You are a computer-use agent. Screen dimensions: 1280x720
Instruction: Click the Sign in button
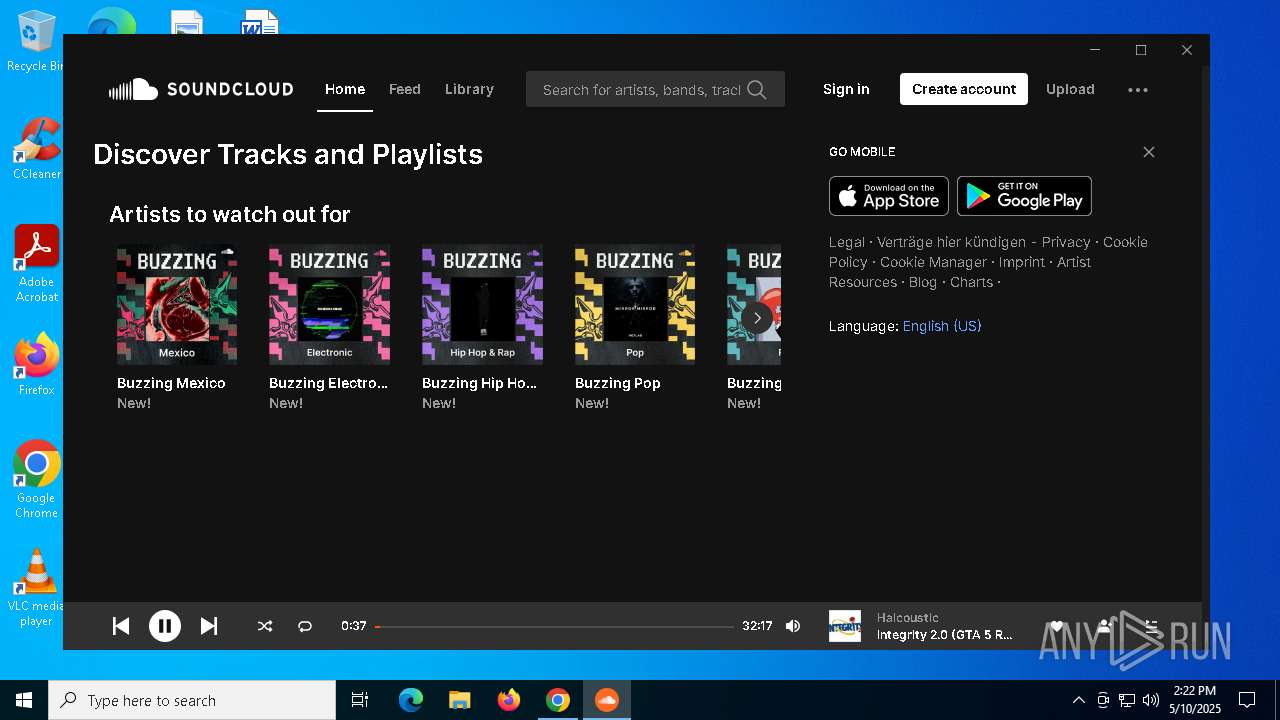pos(846,89)
